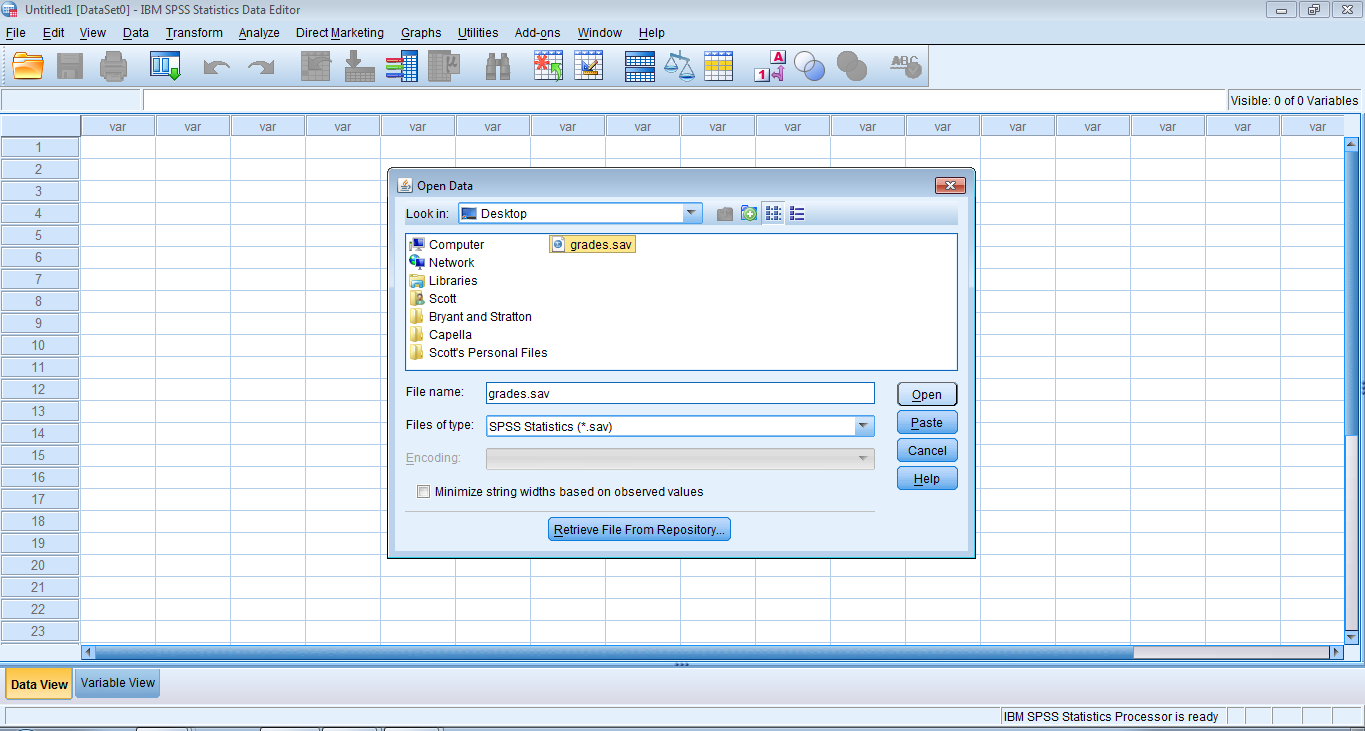Open the Files of type dropdown
The width and height of the screenshot is (1365, 731).
click(x=864, y=427)
